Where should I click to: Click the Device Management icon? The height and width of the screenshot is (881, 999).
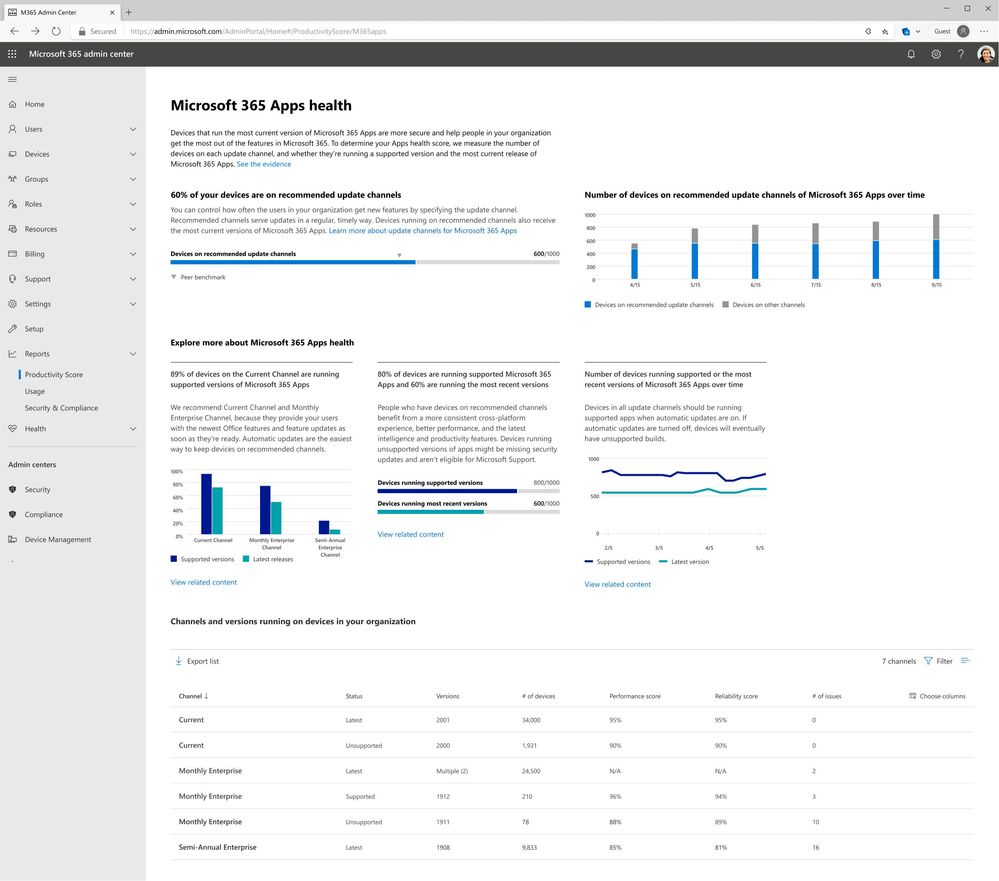[12, 540]
